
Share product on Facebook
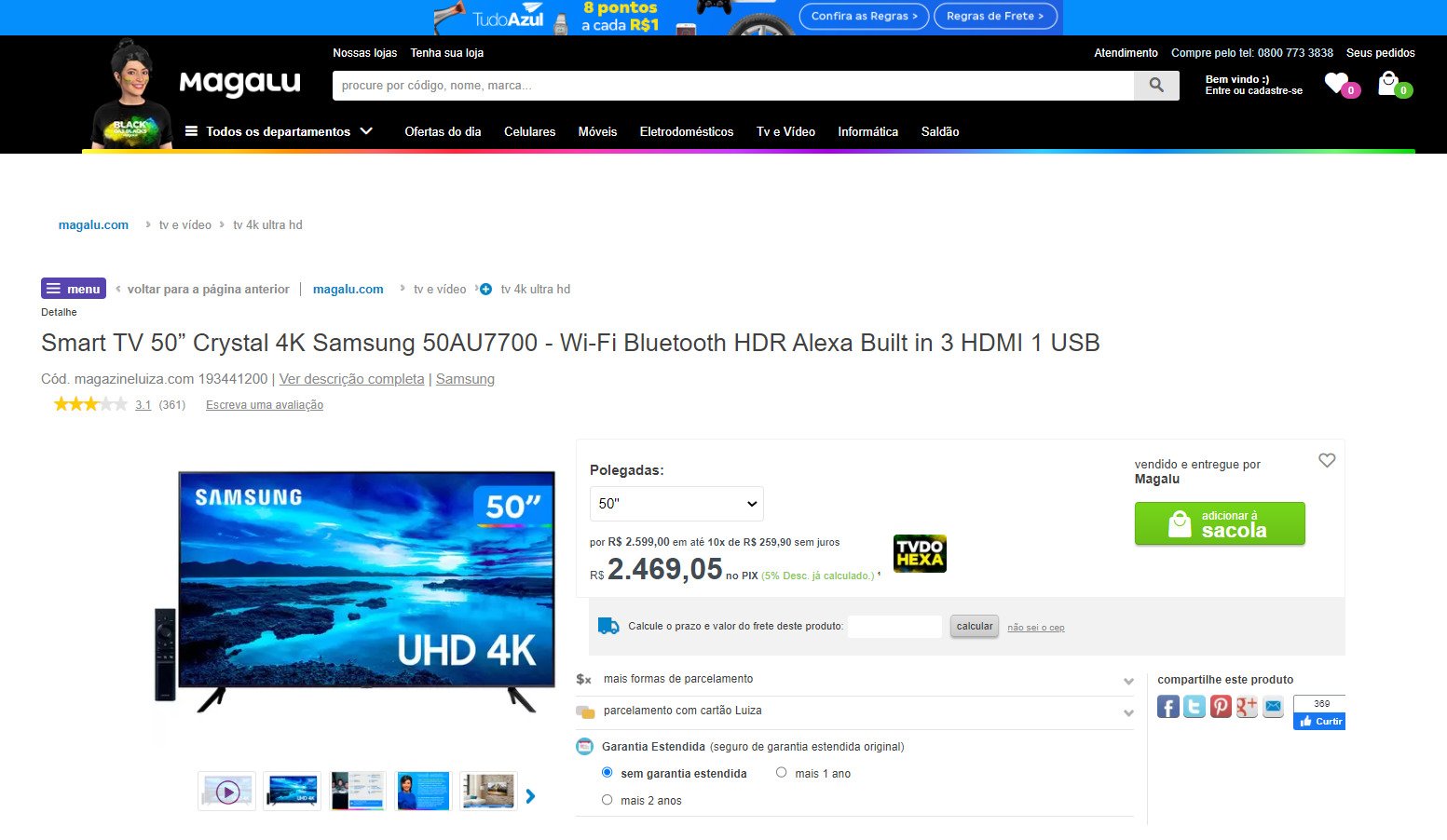tap(1168, 707)
